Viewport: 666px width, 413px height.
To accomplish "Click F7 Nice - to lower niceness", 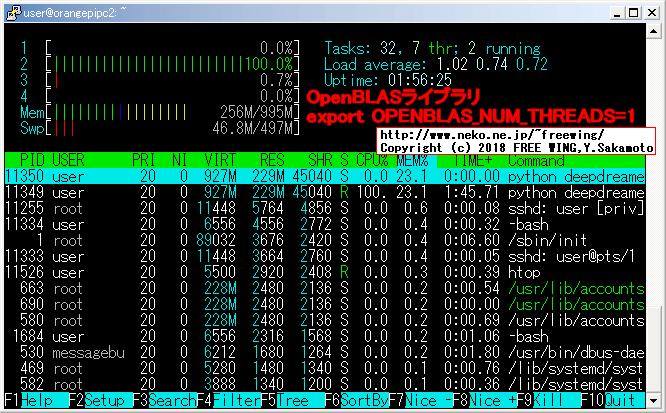I will pyautogui.click(x=421, y=400).
